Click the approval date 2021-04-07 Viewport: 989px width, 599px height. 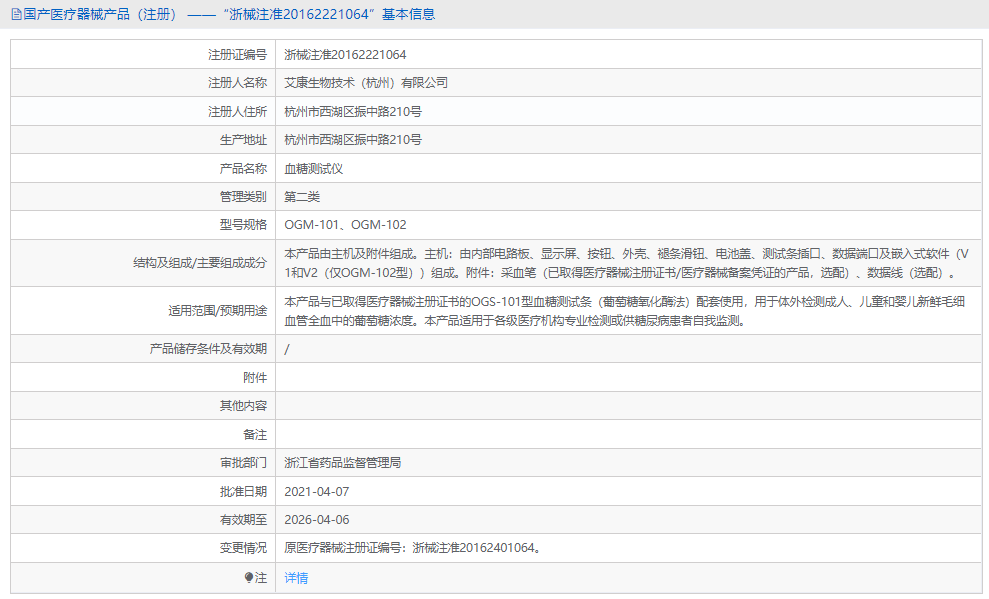(x=318, y=491)
